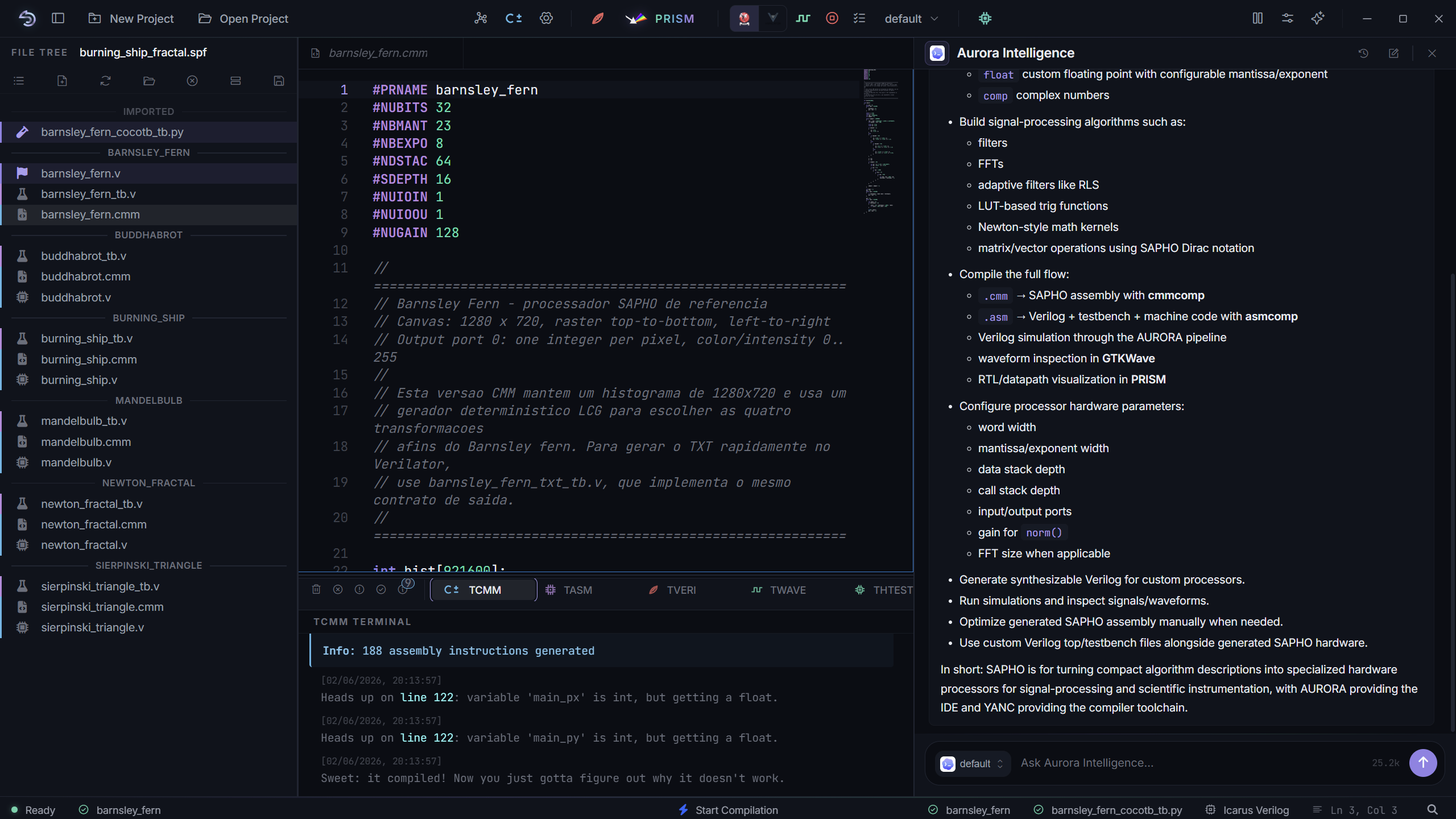Open barnsley_fern_cocotb_tb.py in file tree
Viewport: 1456px width, 819px height.
149,132
